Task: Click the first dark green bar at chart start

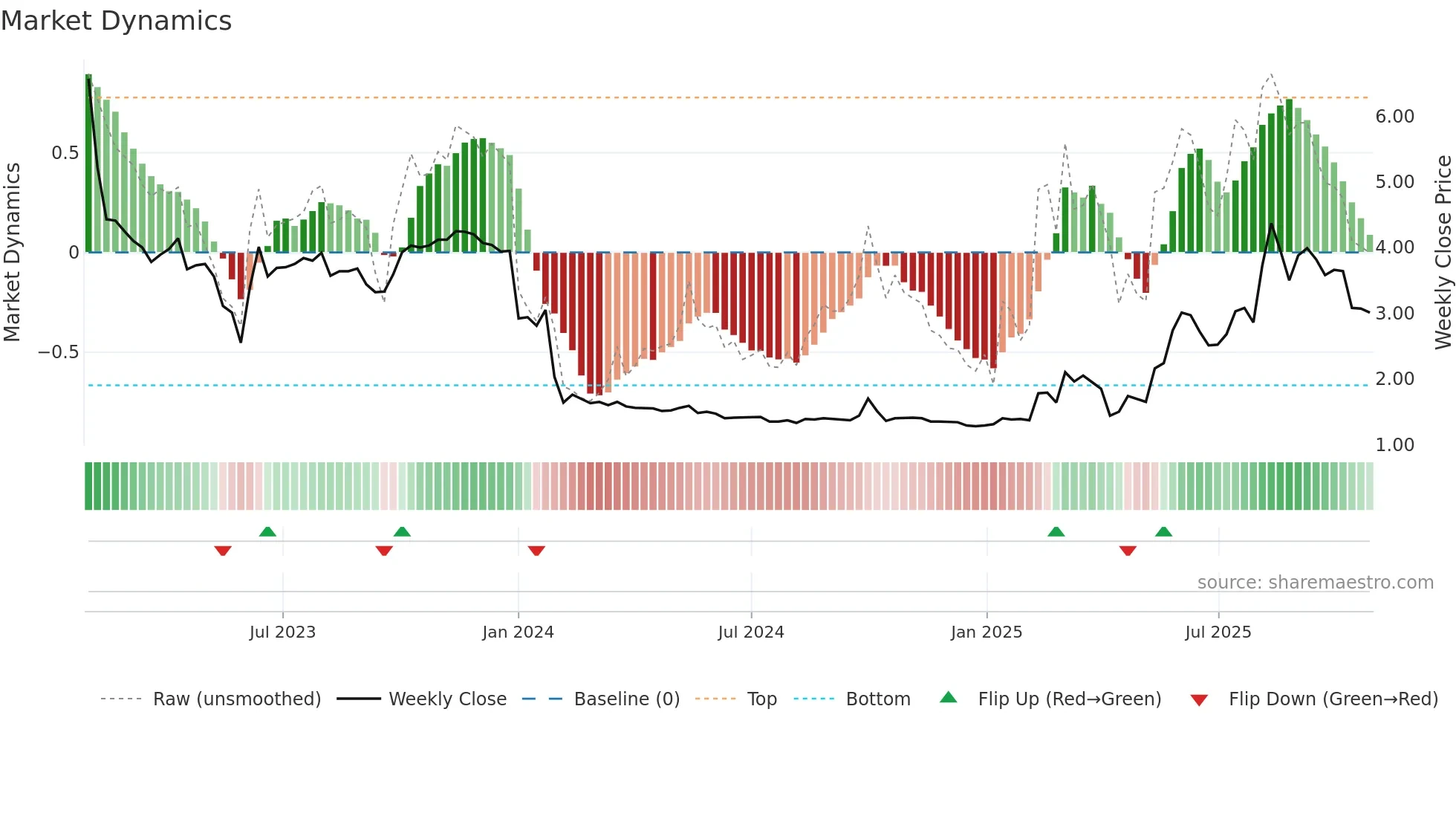Action: pyautogui.click(x=88, y=163)
